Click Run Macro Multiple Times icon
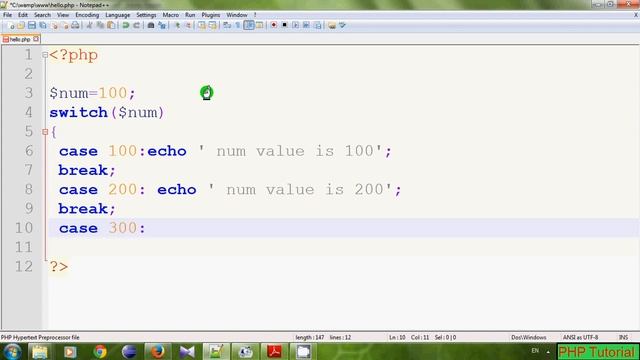The width and height of the screenshot is (640, 360). [x=306, y=25]
